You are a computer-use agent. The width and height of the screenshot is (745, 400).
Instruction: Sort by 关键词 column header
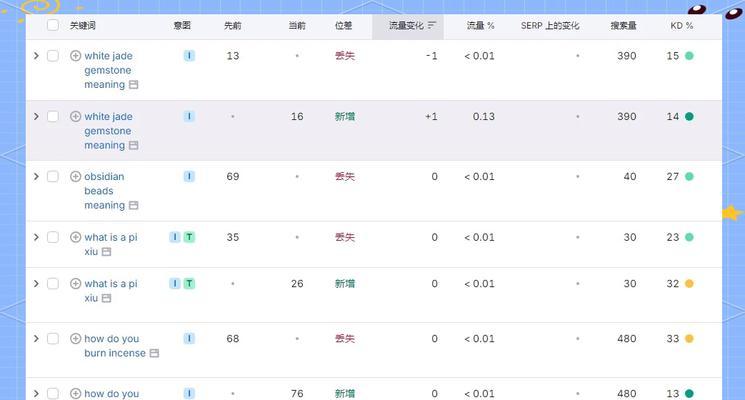(83, 26)
